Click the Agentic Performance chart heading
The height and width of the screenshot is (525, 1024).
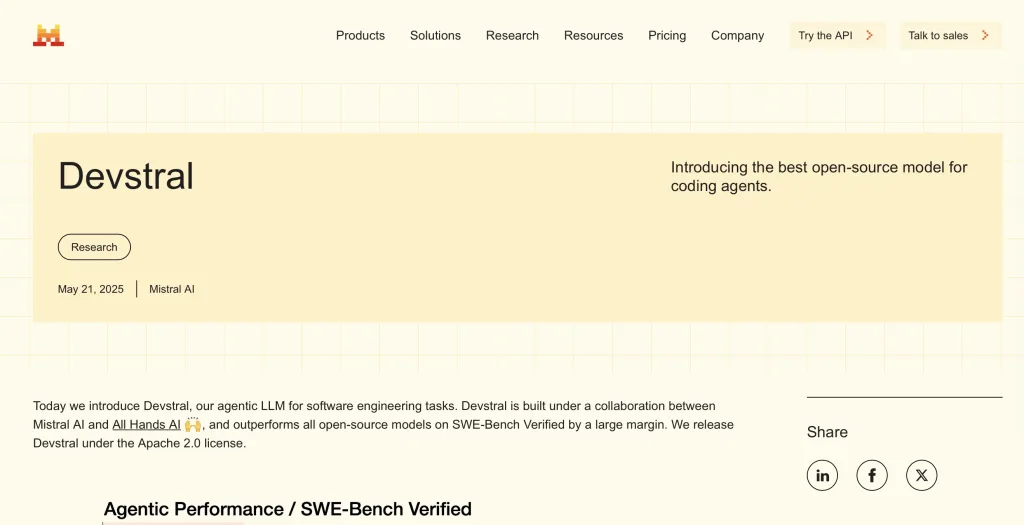click(x=287, y=509)
